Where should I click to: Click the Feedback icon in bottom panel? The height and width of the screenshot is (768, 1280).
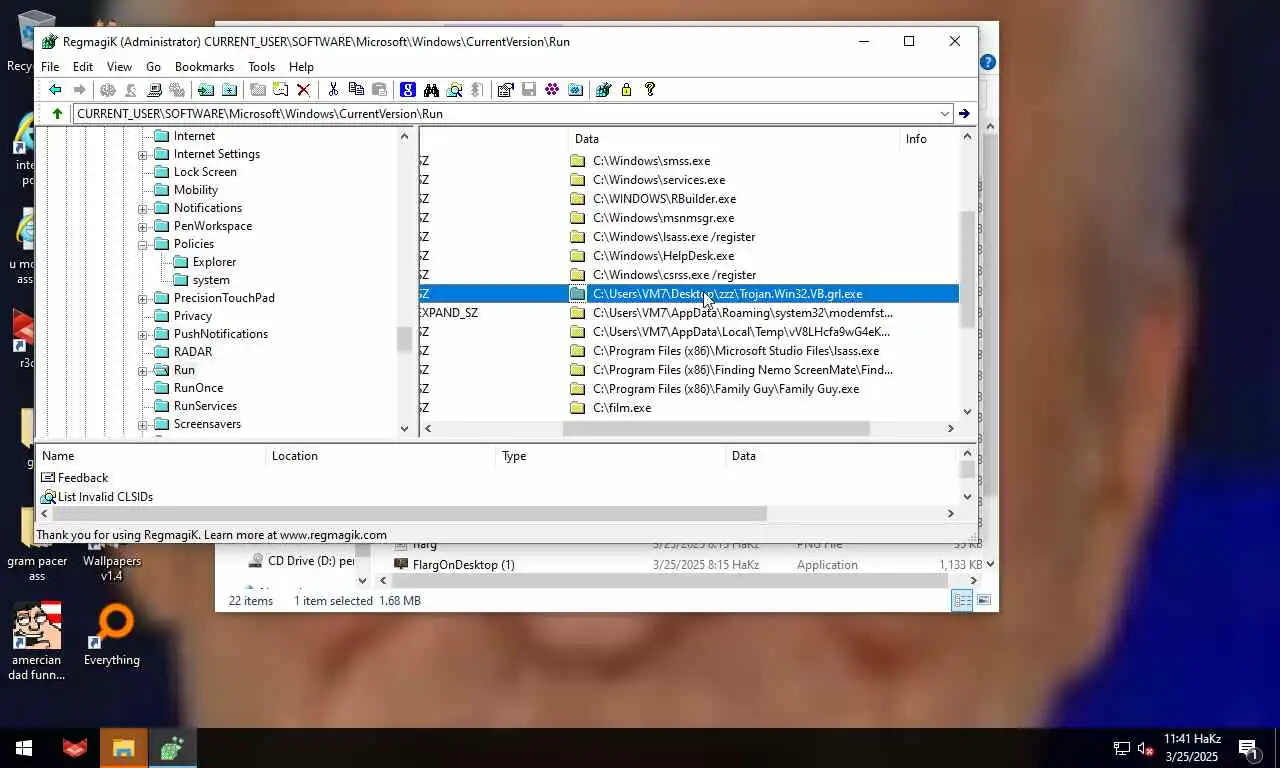(48, 478)
